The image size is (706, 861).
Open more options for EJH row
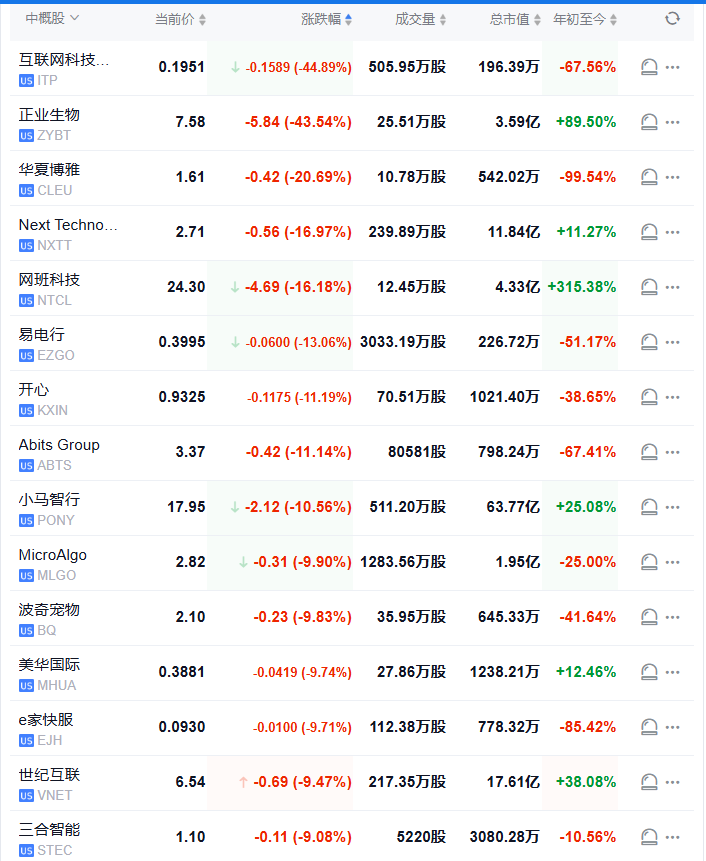(x=673, y=726)
